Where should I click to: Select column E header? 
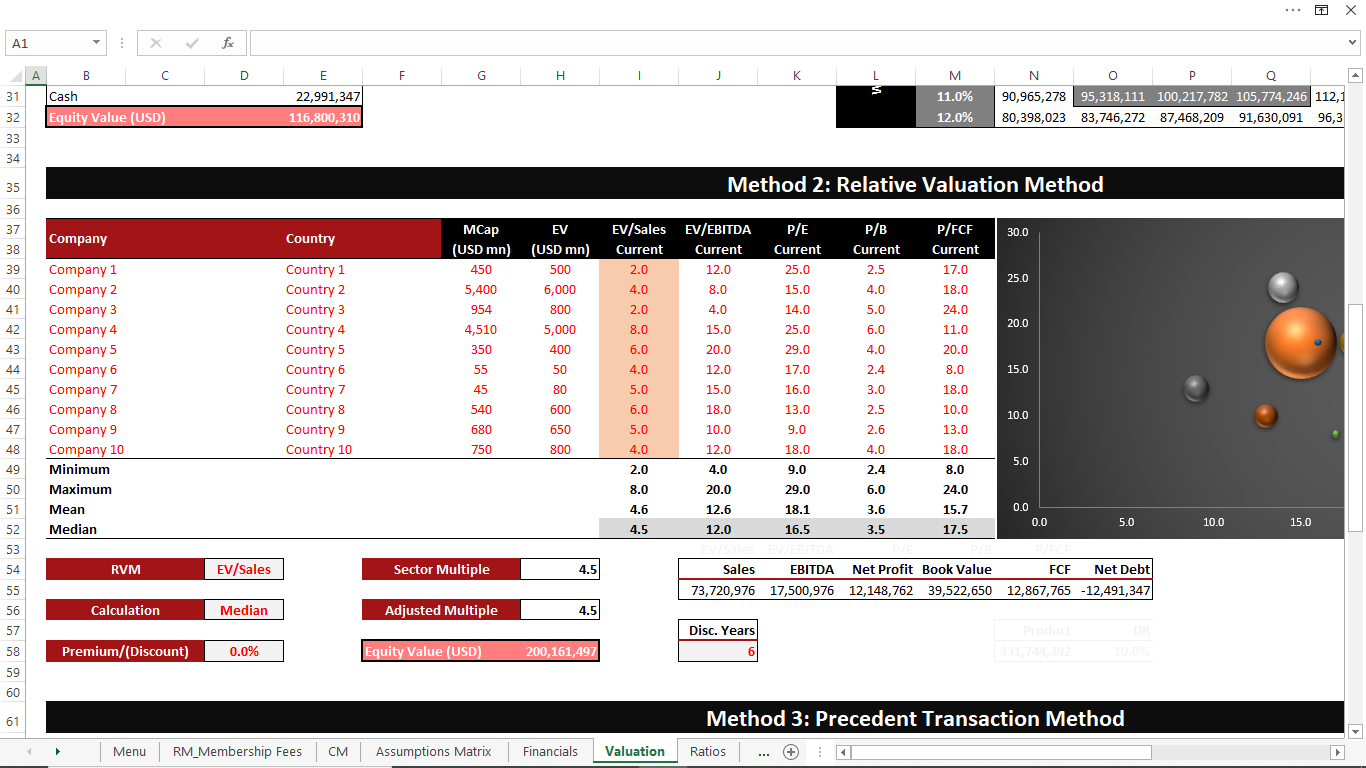tap(323, 76)
